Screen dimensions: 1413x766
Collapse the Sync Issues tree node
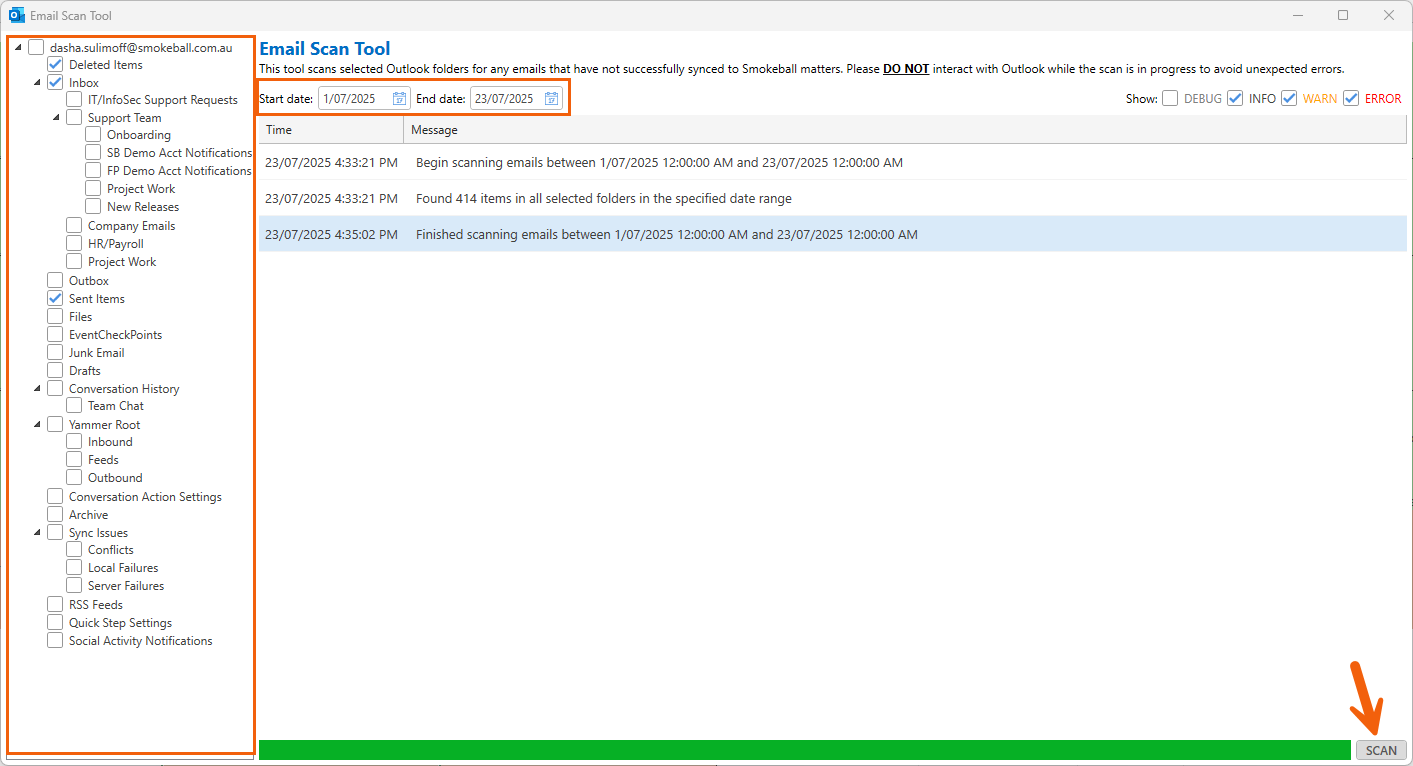point(38,533)
